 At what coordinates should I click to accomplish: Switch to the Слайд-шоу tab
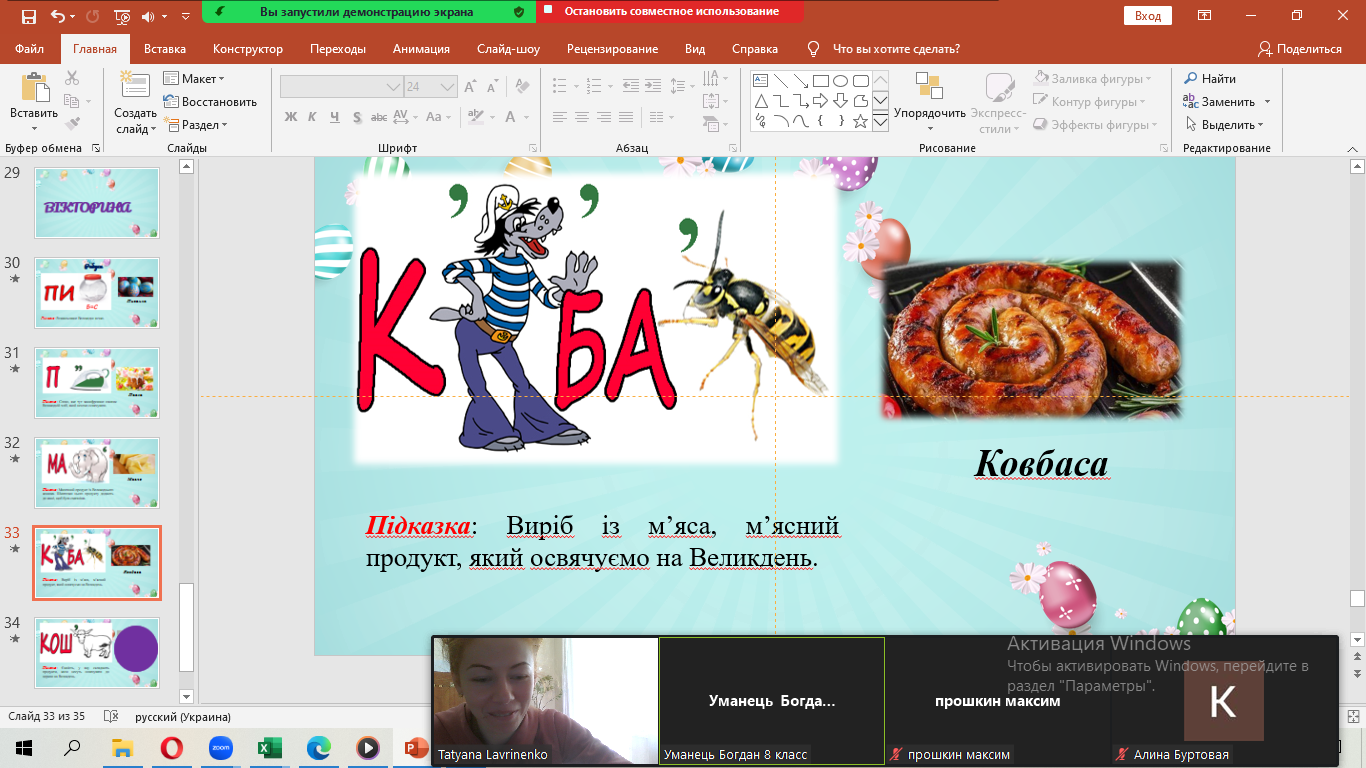508,49
